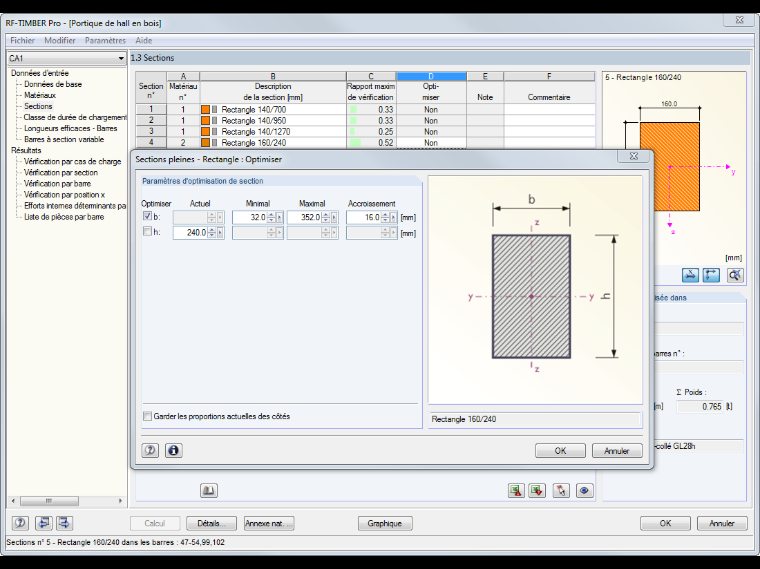
Task: Click arrow button next to Accroissement value
Action: [393, 217]
